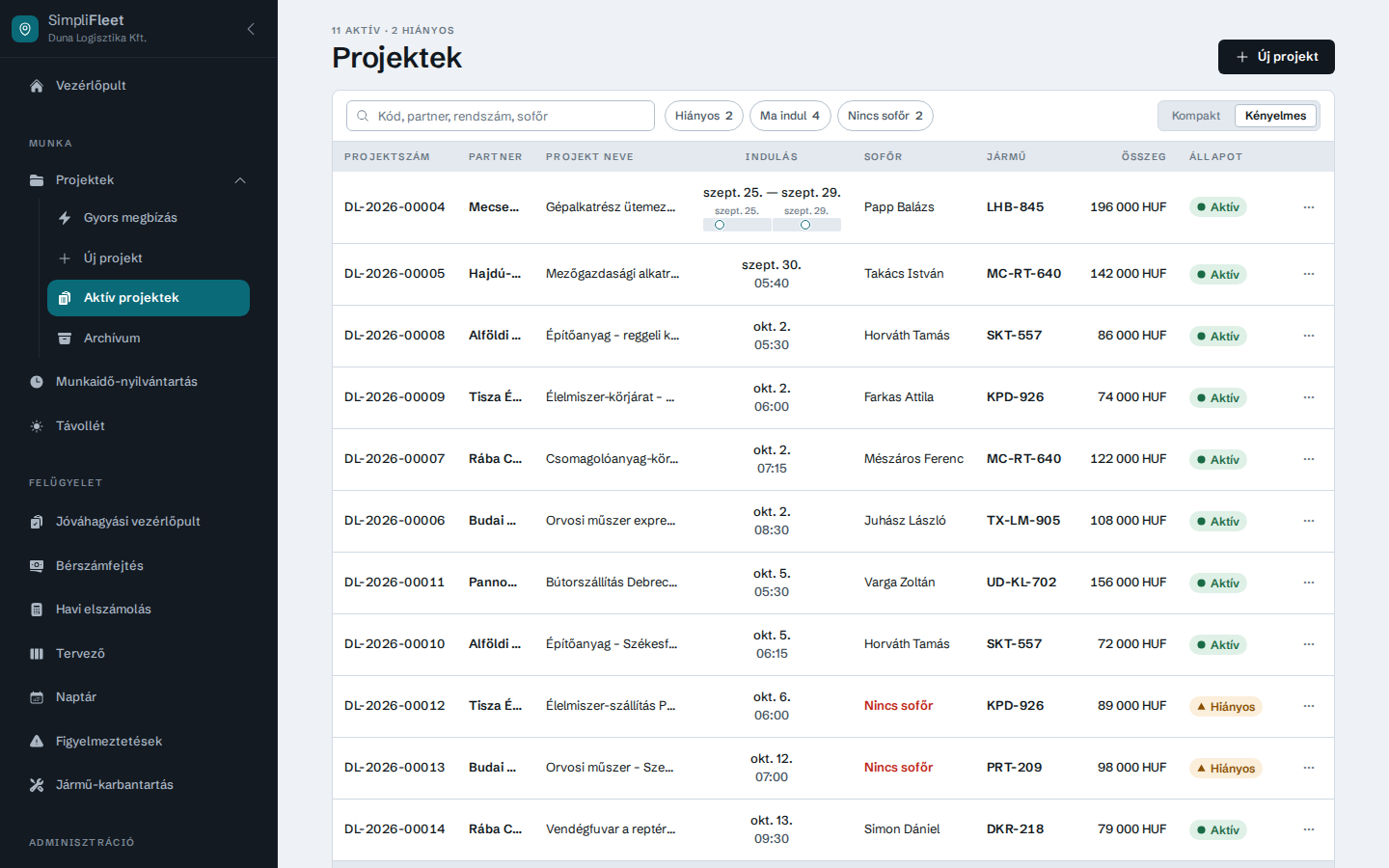Click the Tervező columns icon
This screenshot has width=1389, height=868.
[x=37, y=654]
